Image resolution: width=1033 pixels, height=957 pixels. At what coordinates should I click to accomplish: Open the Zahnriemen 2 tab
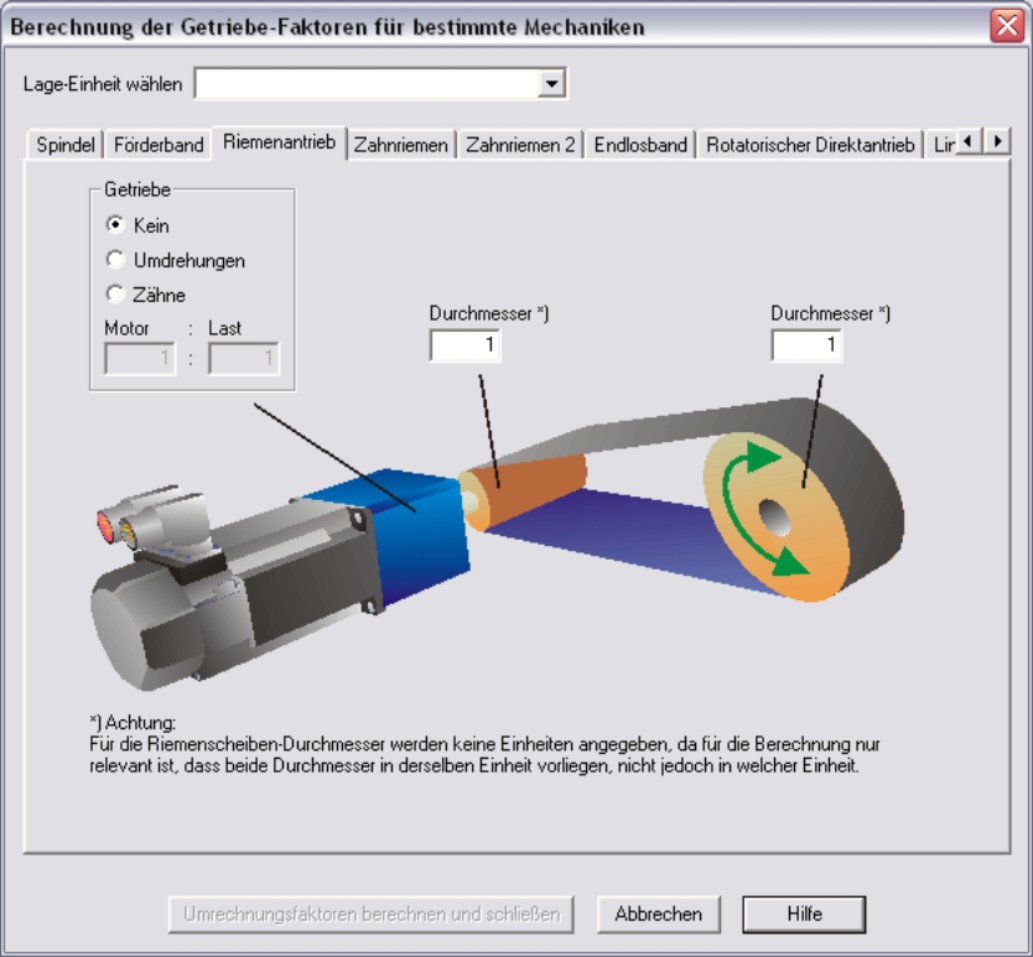point(520,145)
